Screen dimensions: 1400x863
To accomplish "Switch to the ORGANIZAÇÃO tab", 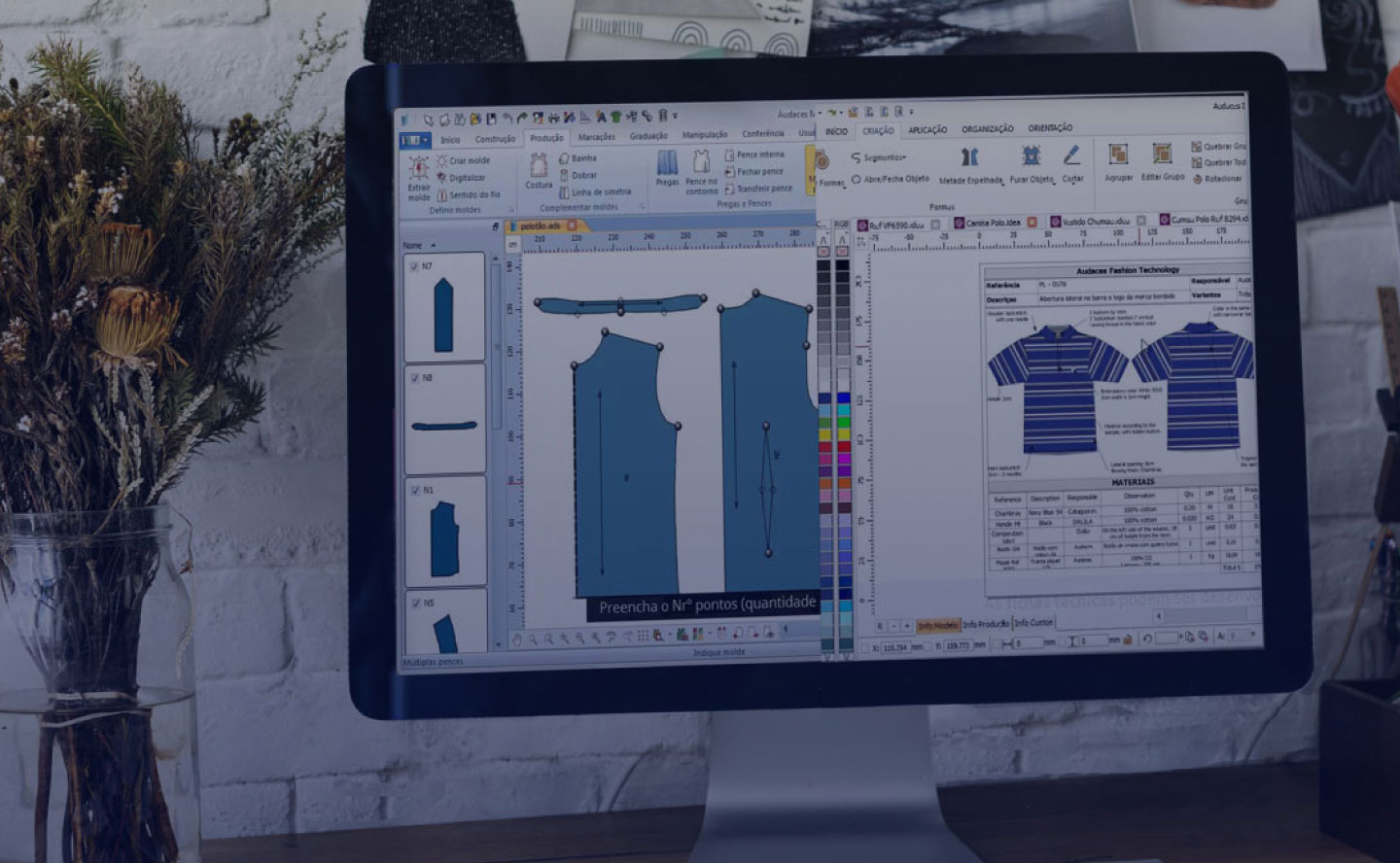I will coord(988,129).
